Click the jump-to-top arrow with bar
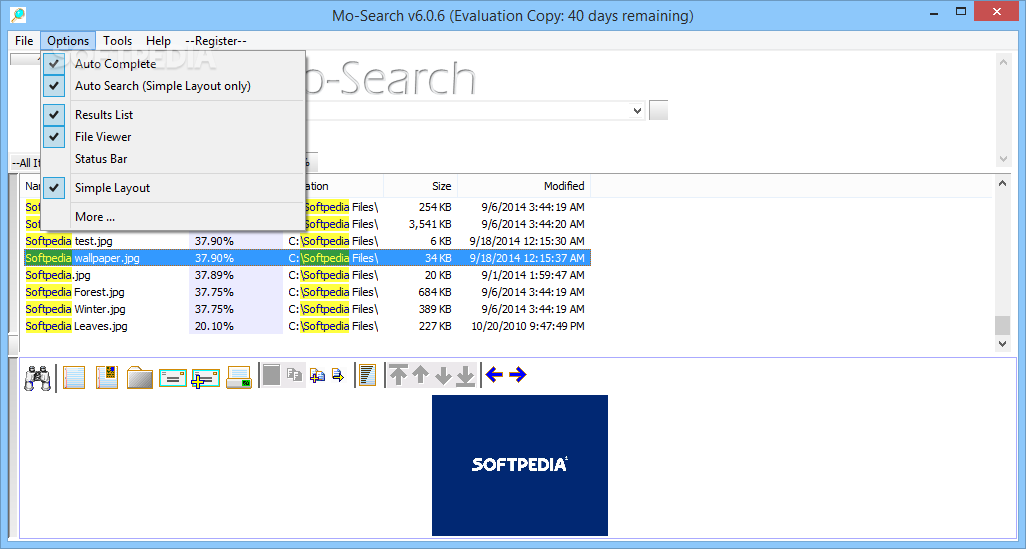 point(398,374)
